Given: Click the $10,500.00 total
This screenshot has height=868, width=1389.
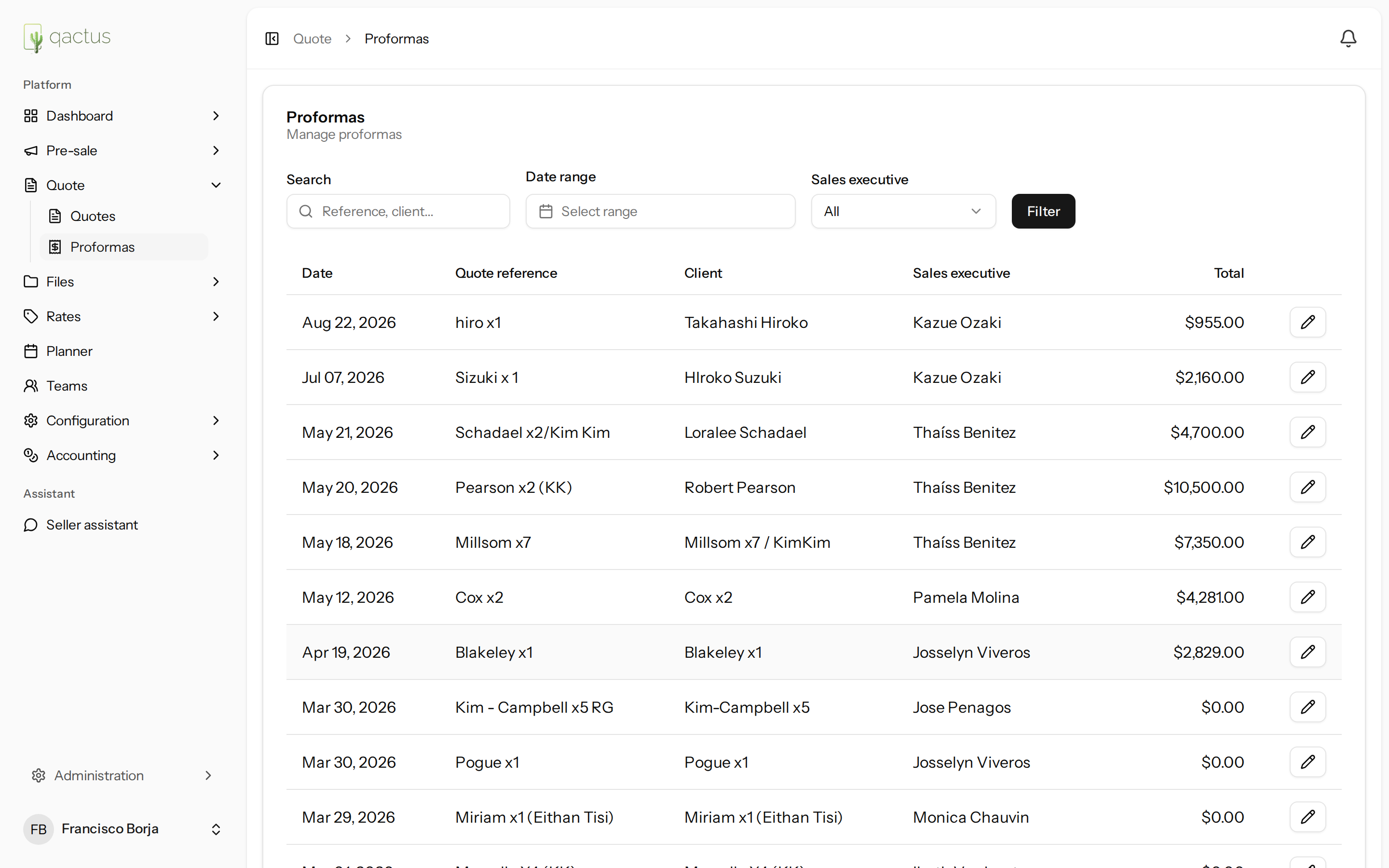Looking at the screenshot, I should pos(1204,488).
